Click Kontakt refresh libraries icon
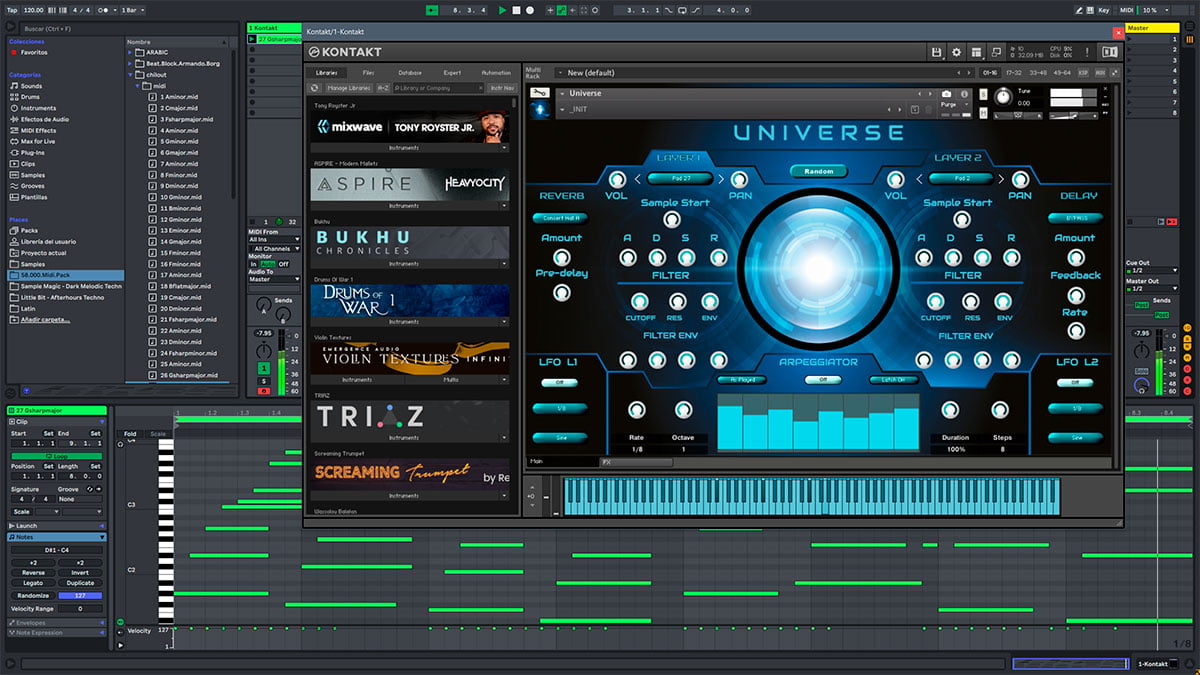1200x675 pixels. (314, 88)
